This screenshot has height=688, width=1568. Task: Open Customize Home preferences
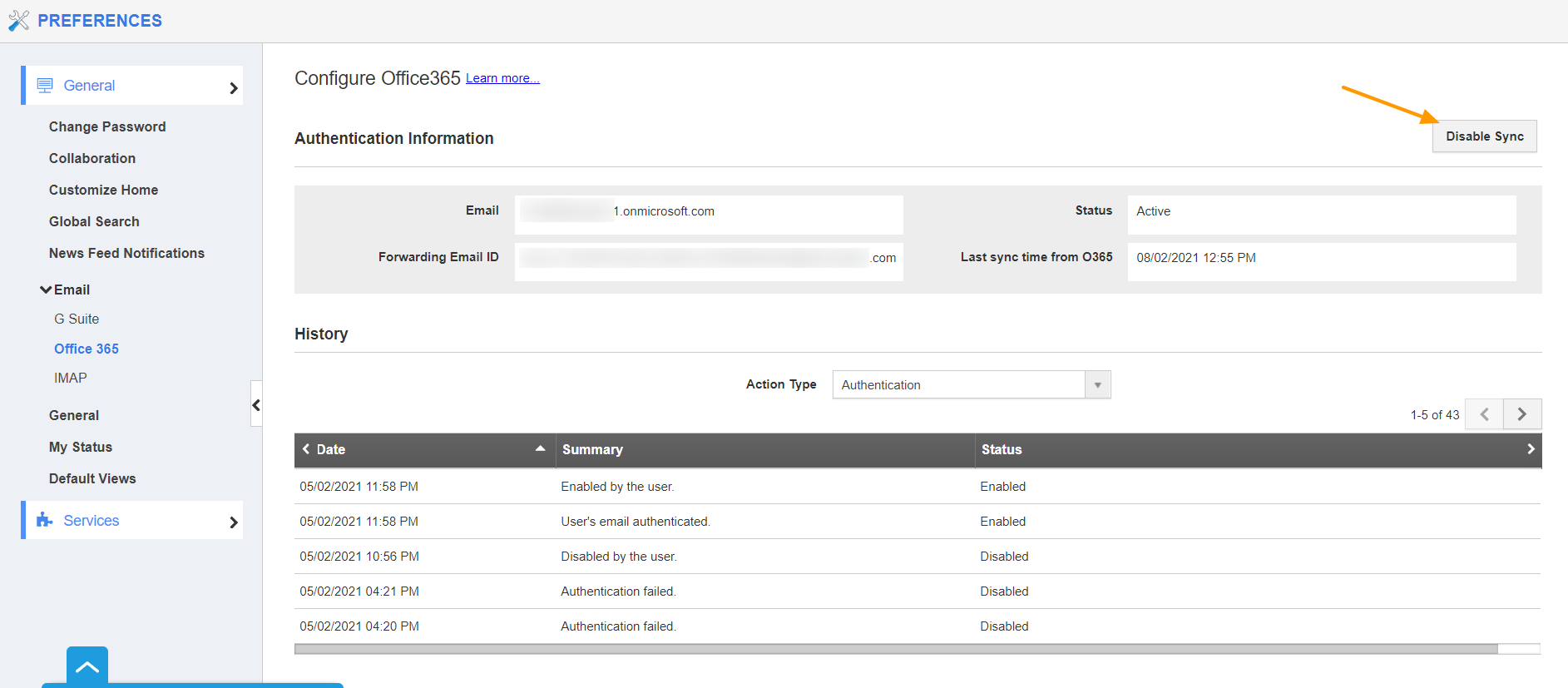[x=103, y=190]
